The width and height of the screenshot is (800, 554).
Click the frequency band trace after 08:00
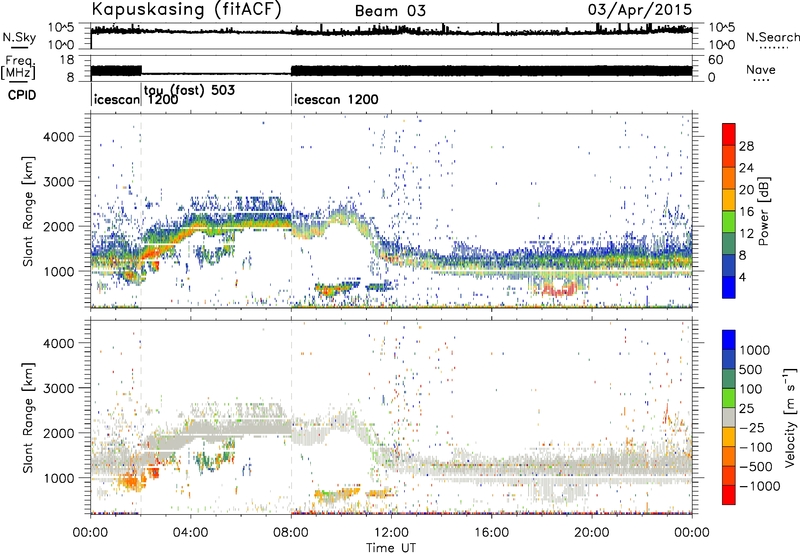pyautogui.click(x=491, y=70)
